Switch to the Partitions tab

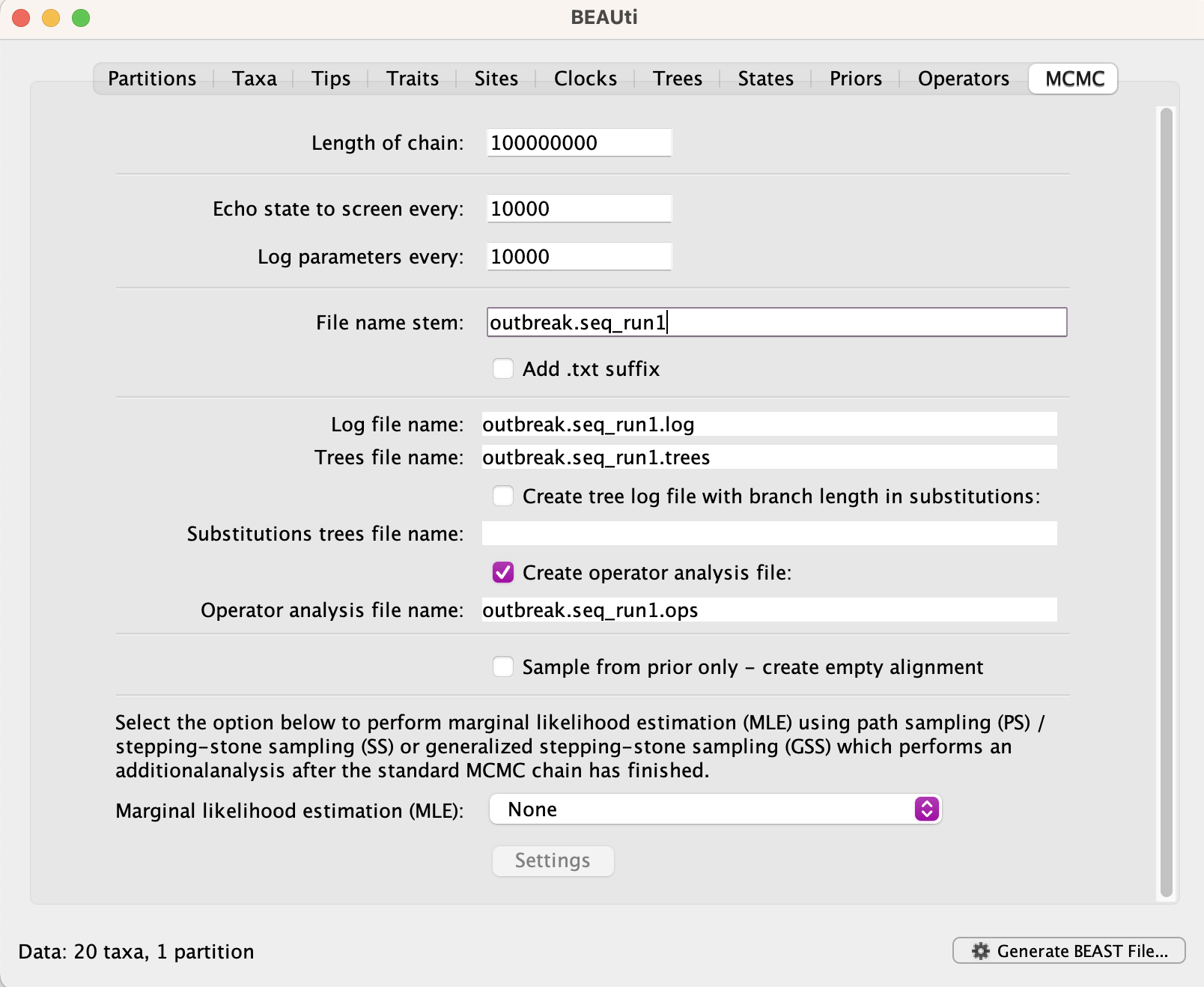tap(152, 79)
